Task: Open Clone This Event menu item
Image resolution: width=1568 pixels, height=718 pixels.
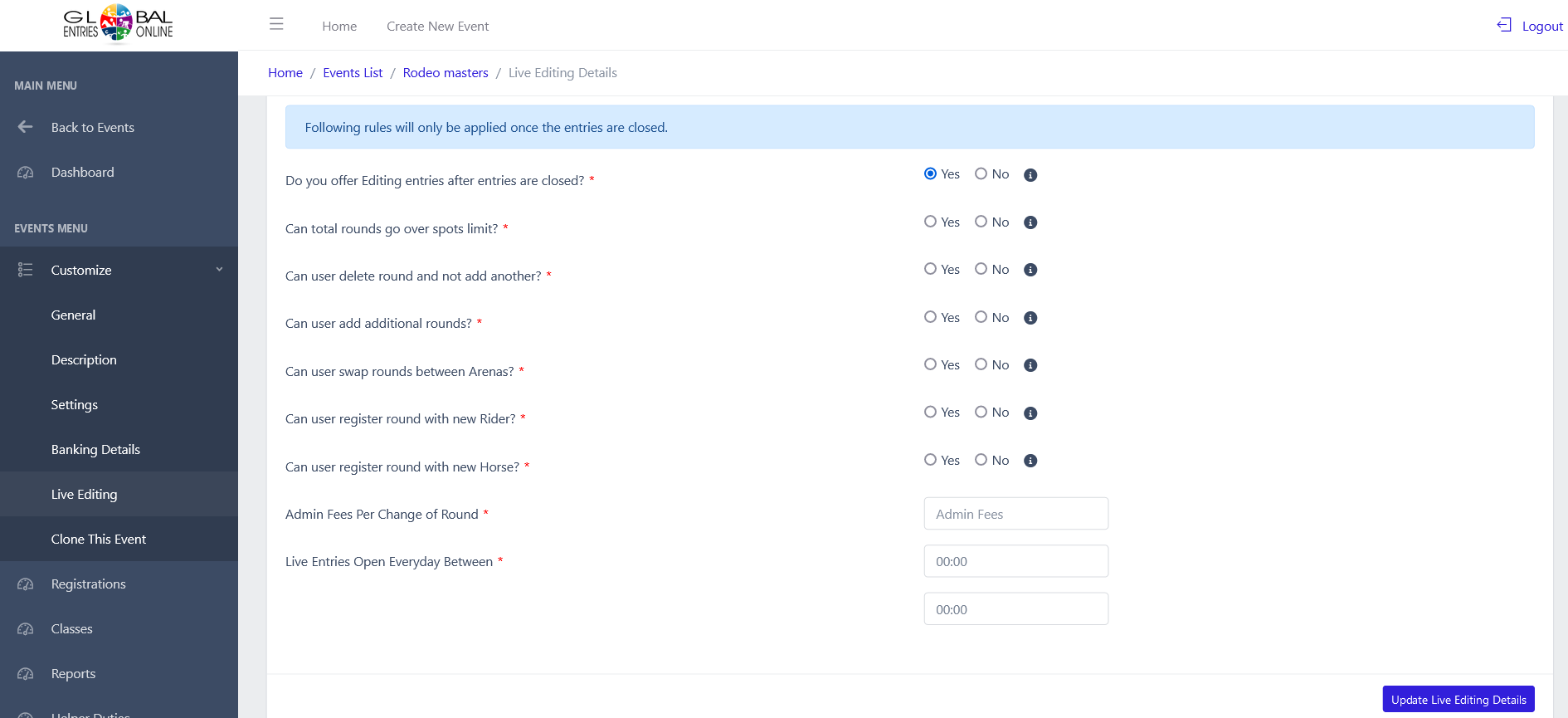Action: [x=98, y=540]
